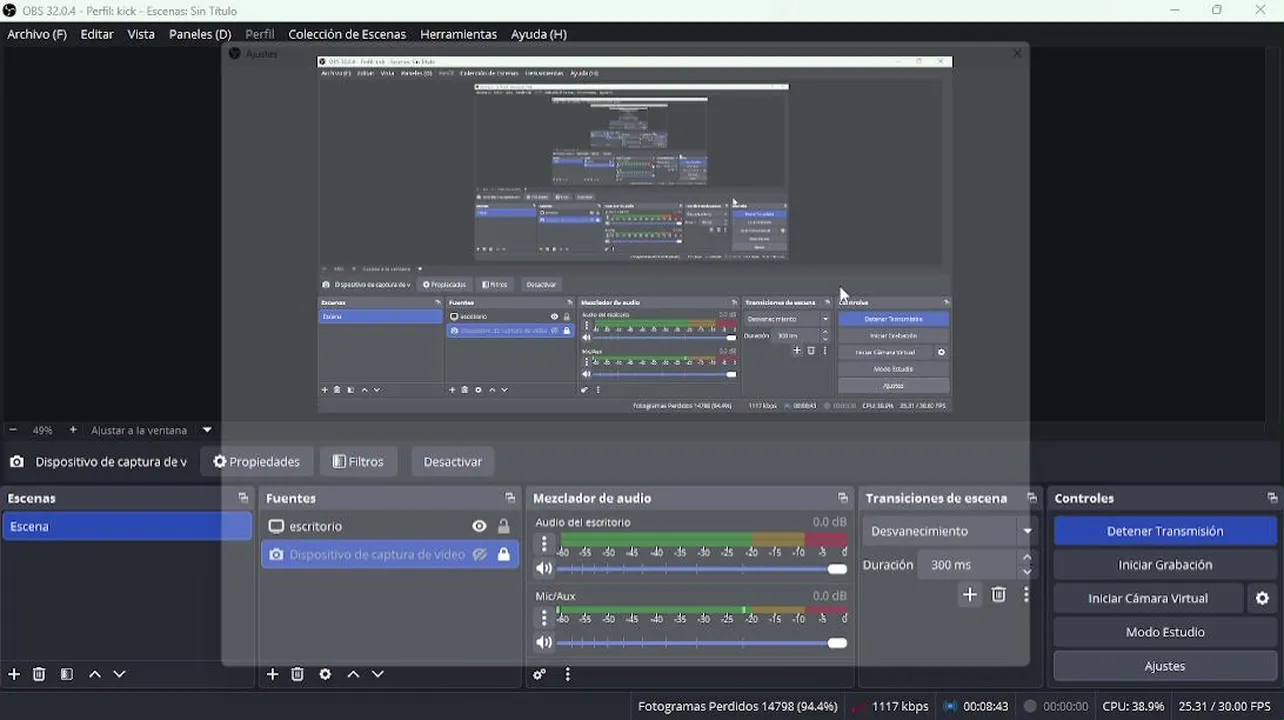Undock the Fuentes panel
This screenshot has height=720, width=1284.
pos(510,498)
